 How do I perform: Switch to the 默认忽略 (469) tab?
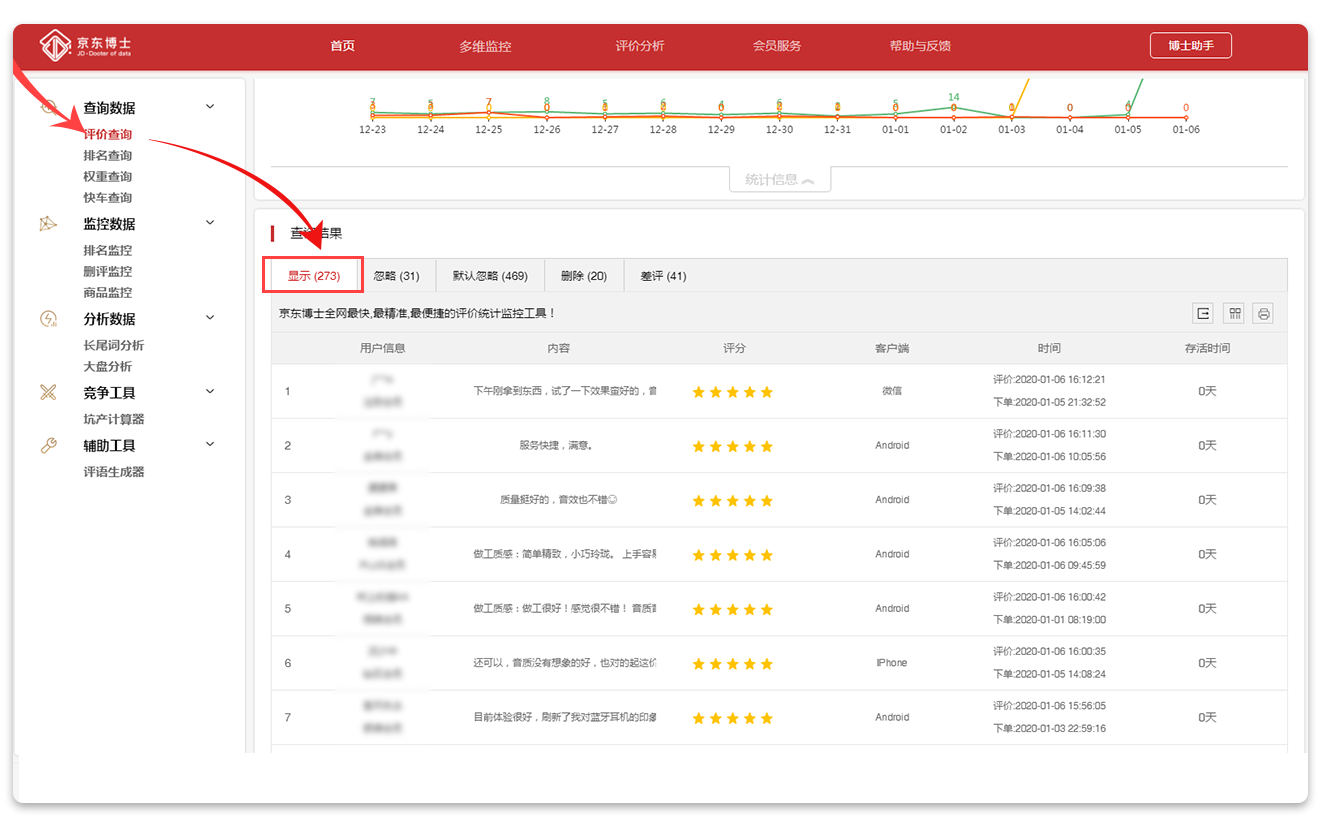click(x=490, y=276)
